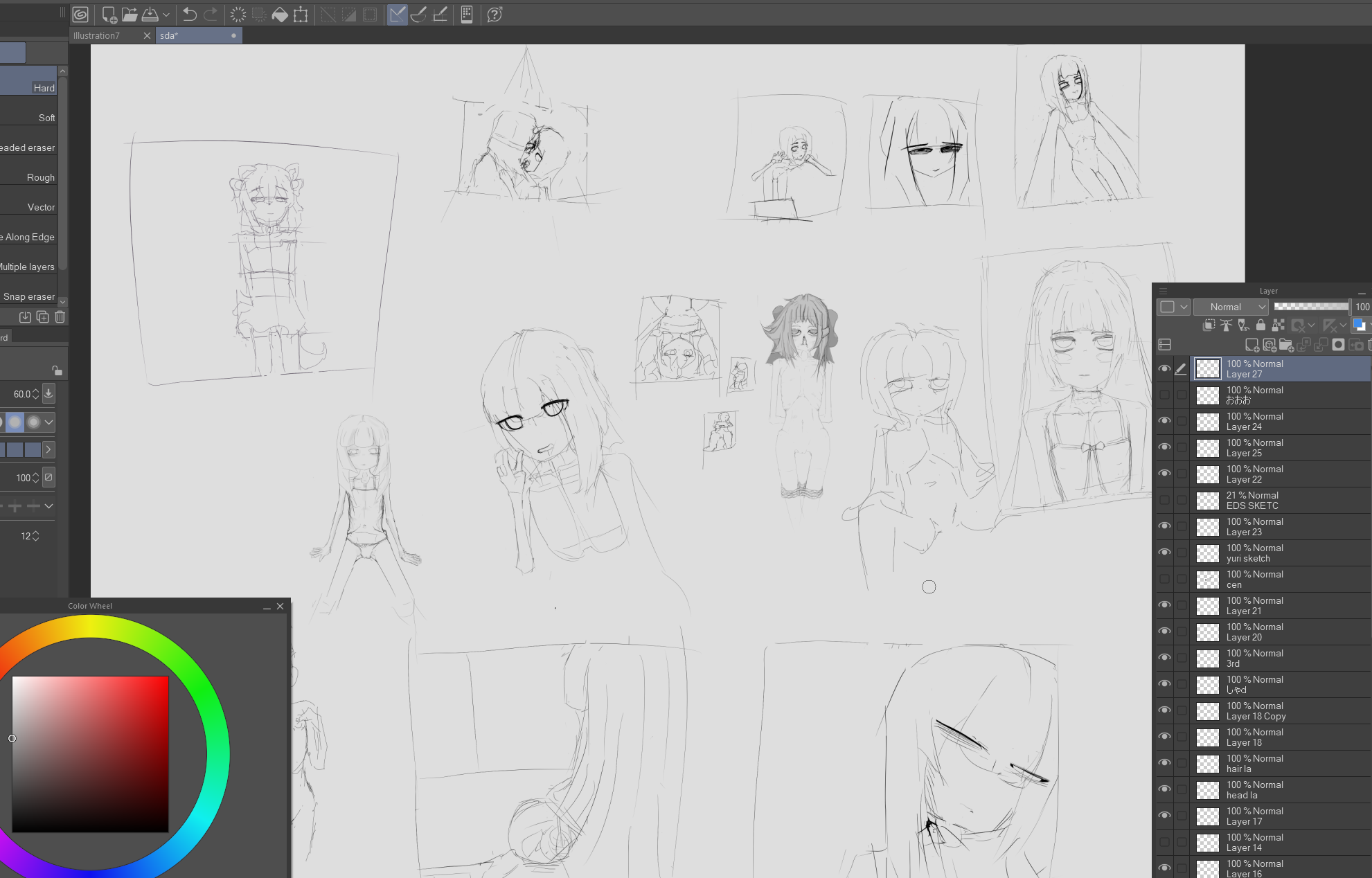Click the Undo arrow in toolbar

point(190,15)
